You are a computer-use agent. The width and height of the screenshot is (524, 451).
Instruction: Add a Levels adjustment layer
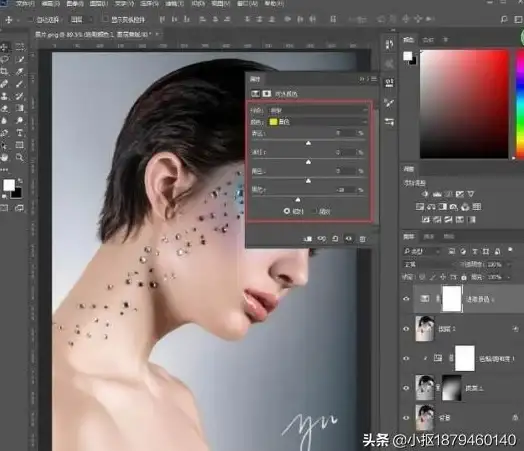pos(437,194)
